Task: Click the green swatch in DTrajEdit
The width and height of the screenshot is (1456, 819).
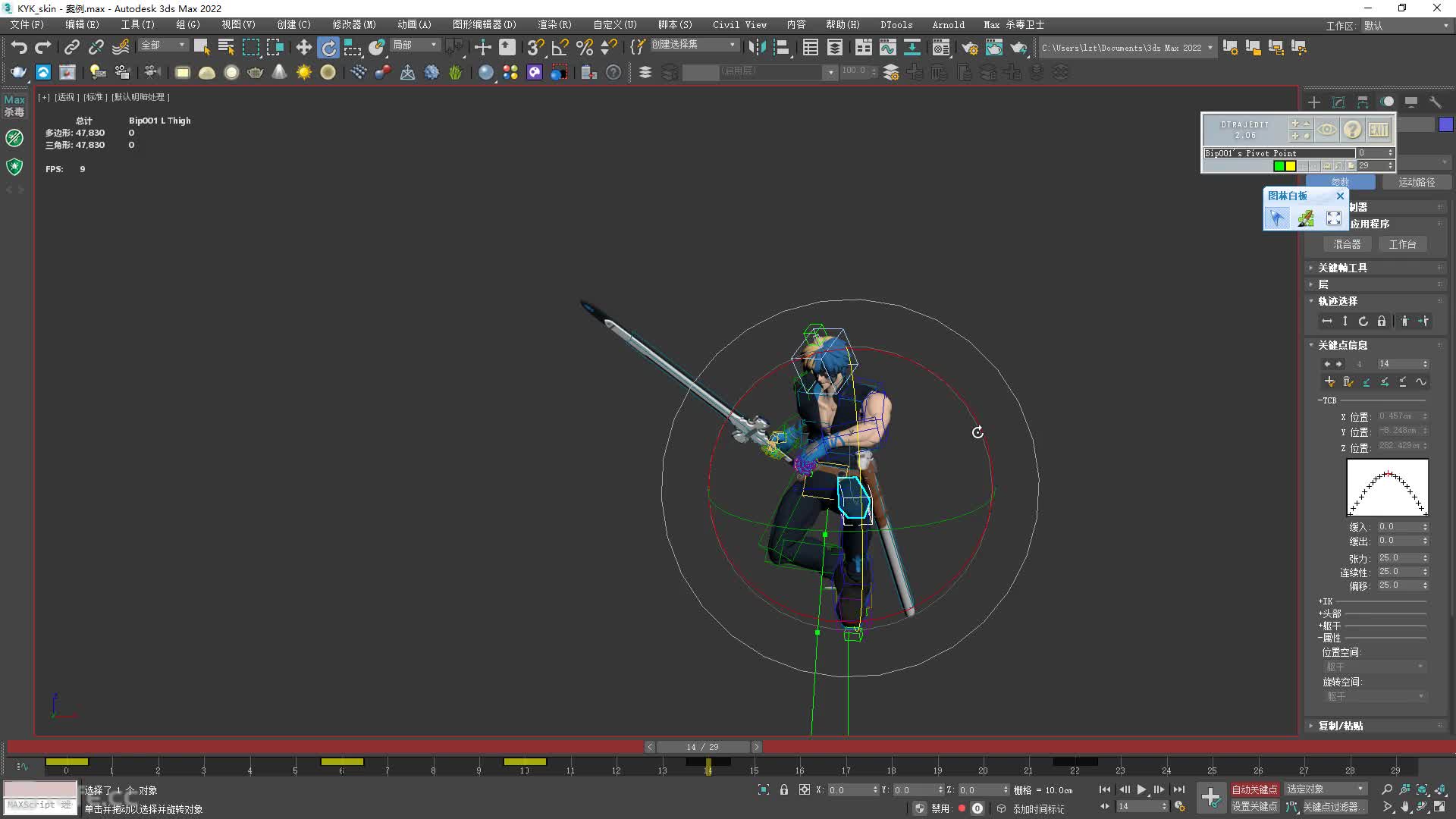Action: pyautogui.click(x=1279, y=165)
